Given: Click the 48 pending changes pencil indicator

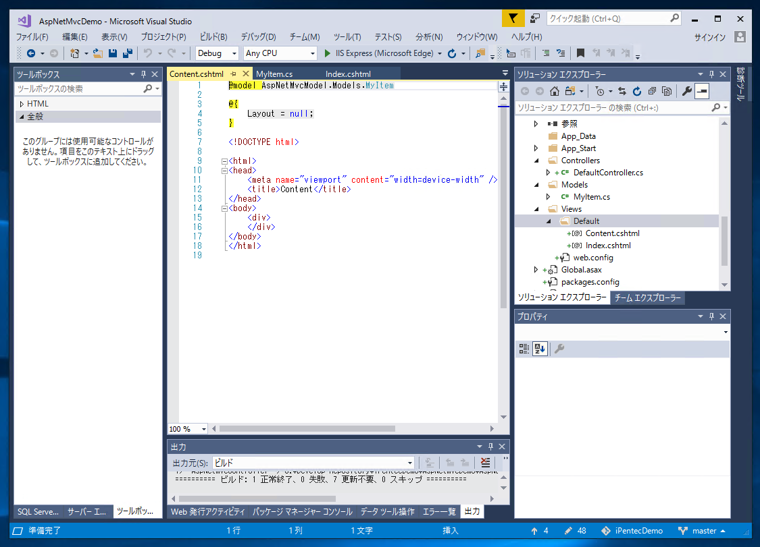Looking at the screenshot, I should (x=575, y=531).
